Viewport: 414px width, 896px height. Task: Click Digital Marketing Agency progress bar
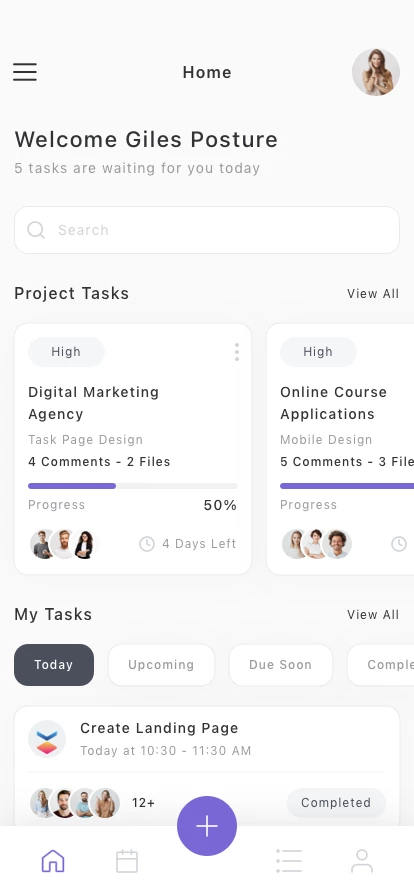point(133,486)
